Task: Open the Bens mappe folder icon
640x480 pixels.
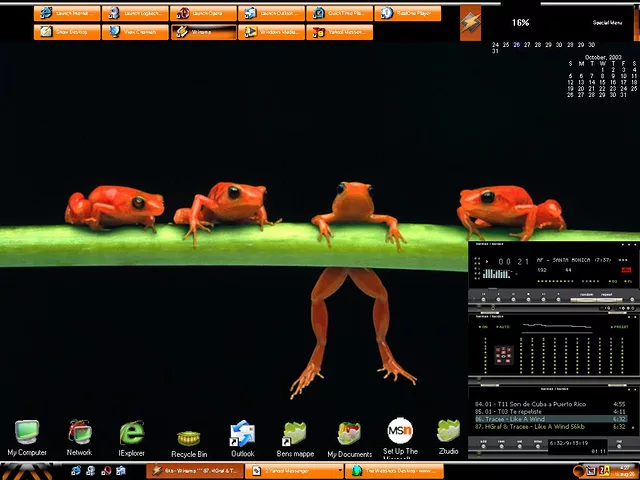Action: [x=294, y=435]
